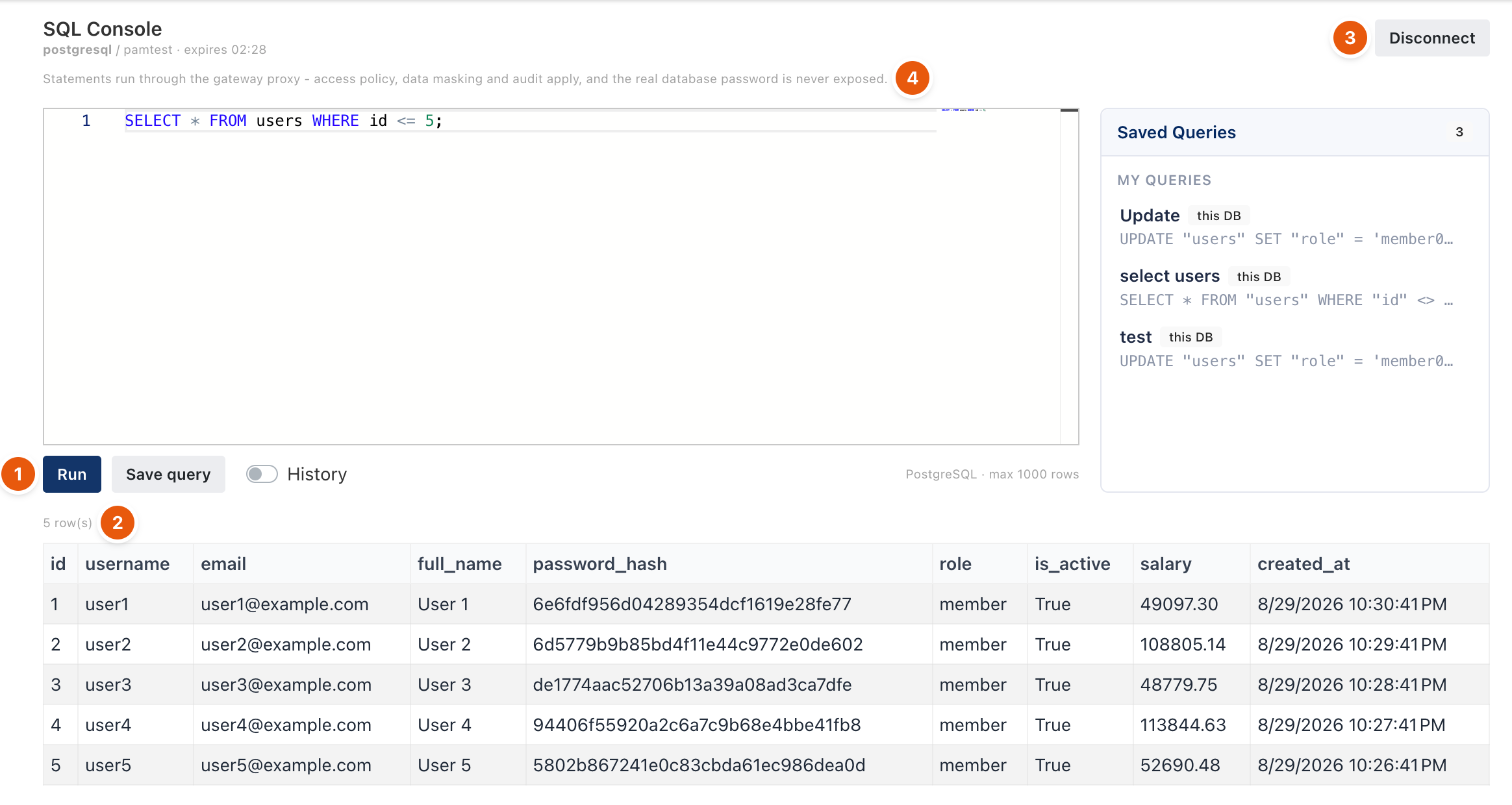Click the MY QUERIES section label
1512x805 pixels.
[x=1164, y=180]
